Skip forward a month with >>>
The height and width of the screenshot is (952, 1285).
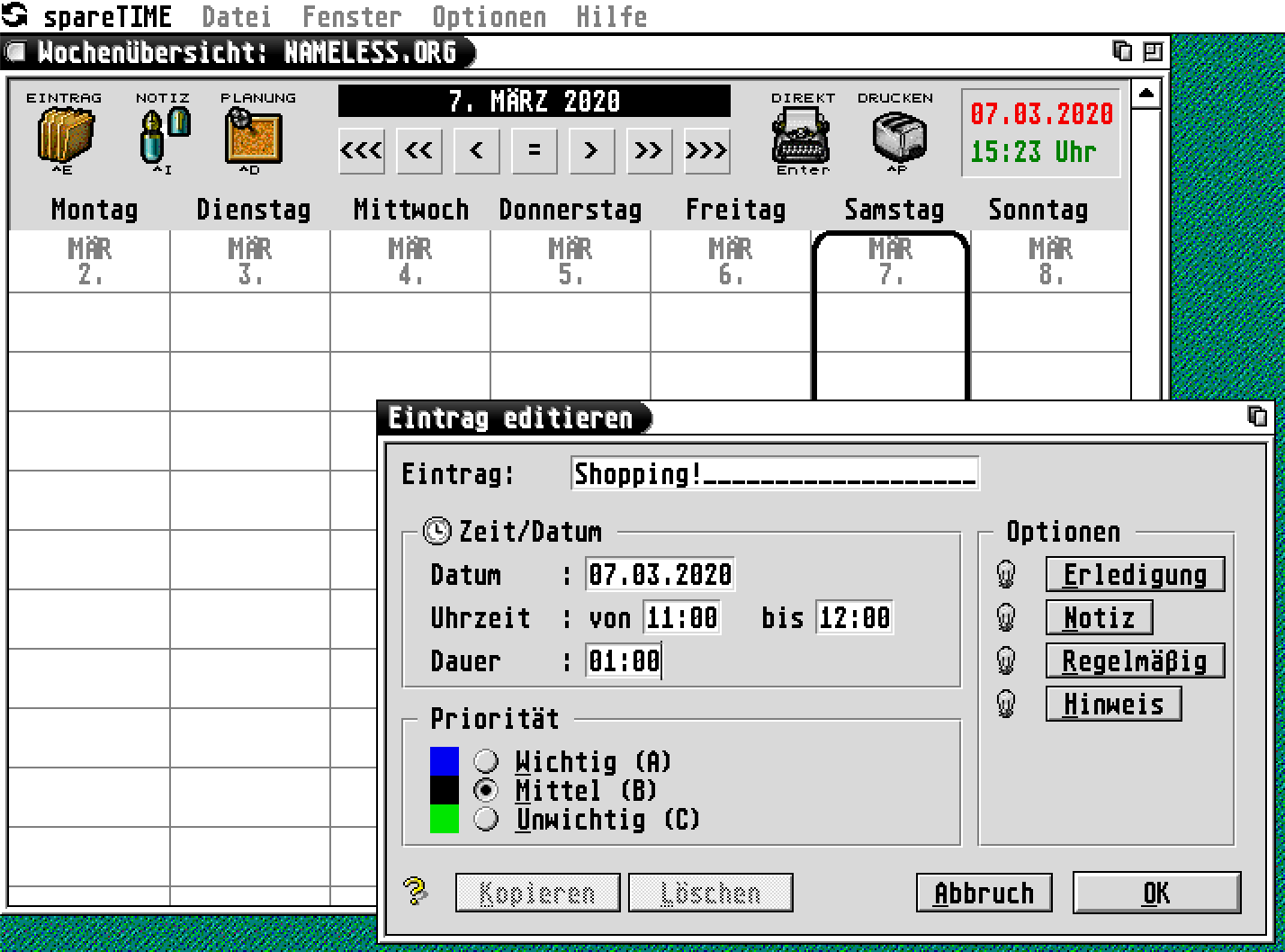click(706, 150)
